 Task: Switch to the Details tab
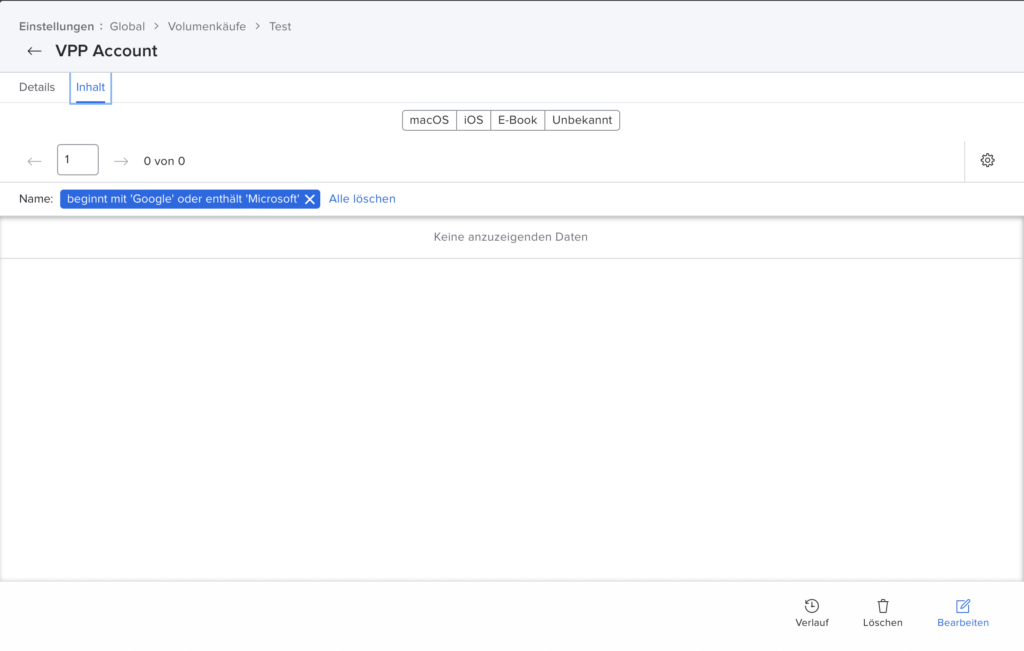click(x=37, y=87)
